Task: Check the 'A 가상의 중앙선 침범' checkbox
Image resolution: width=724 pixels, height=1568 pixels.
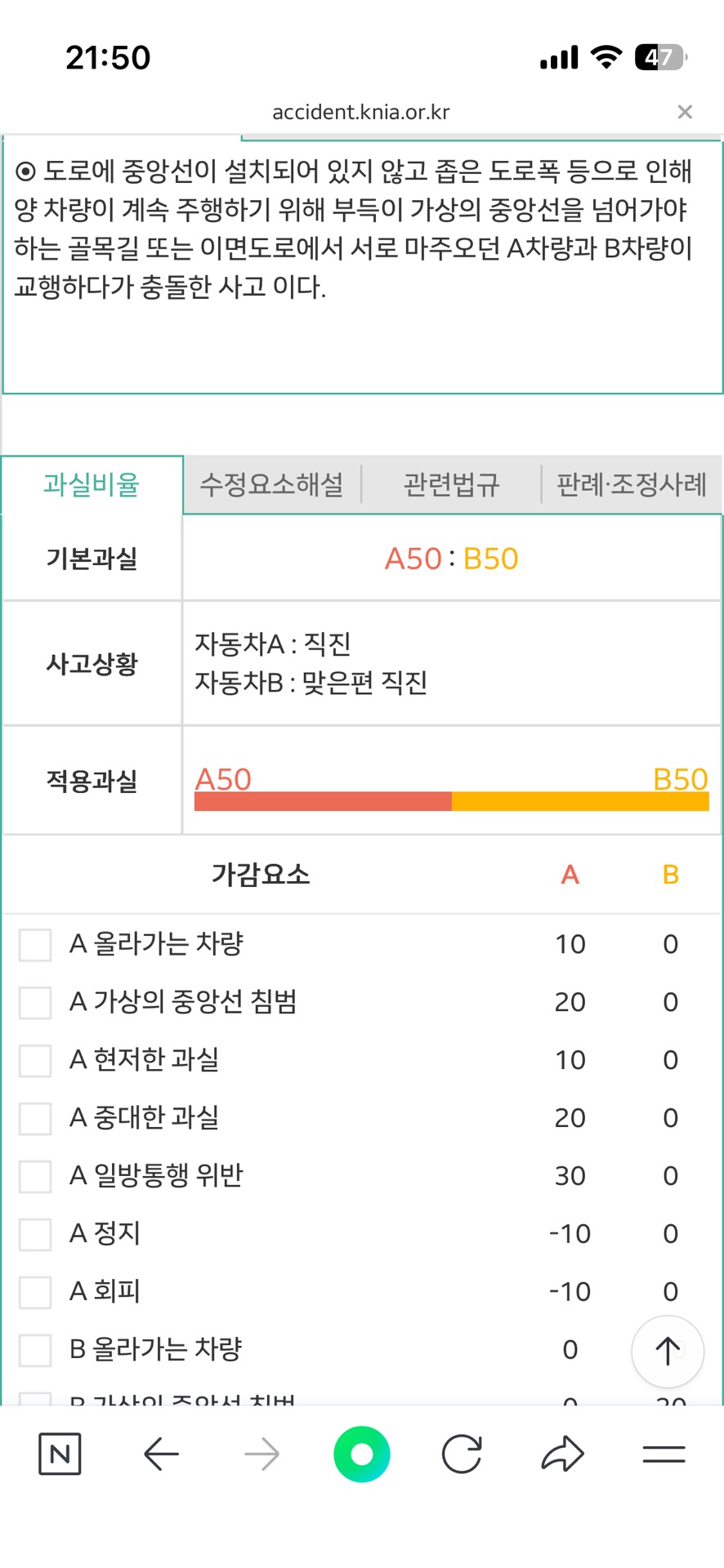Action: (x=35, y=1002)
